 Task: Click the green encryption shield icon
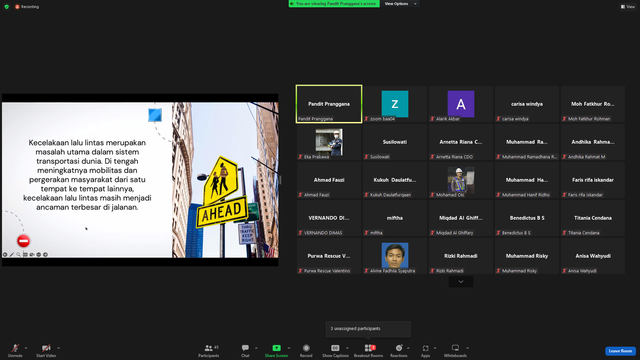[7, 7]
